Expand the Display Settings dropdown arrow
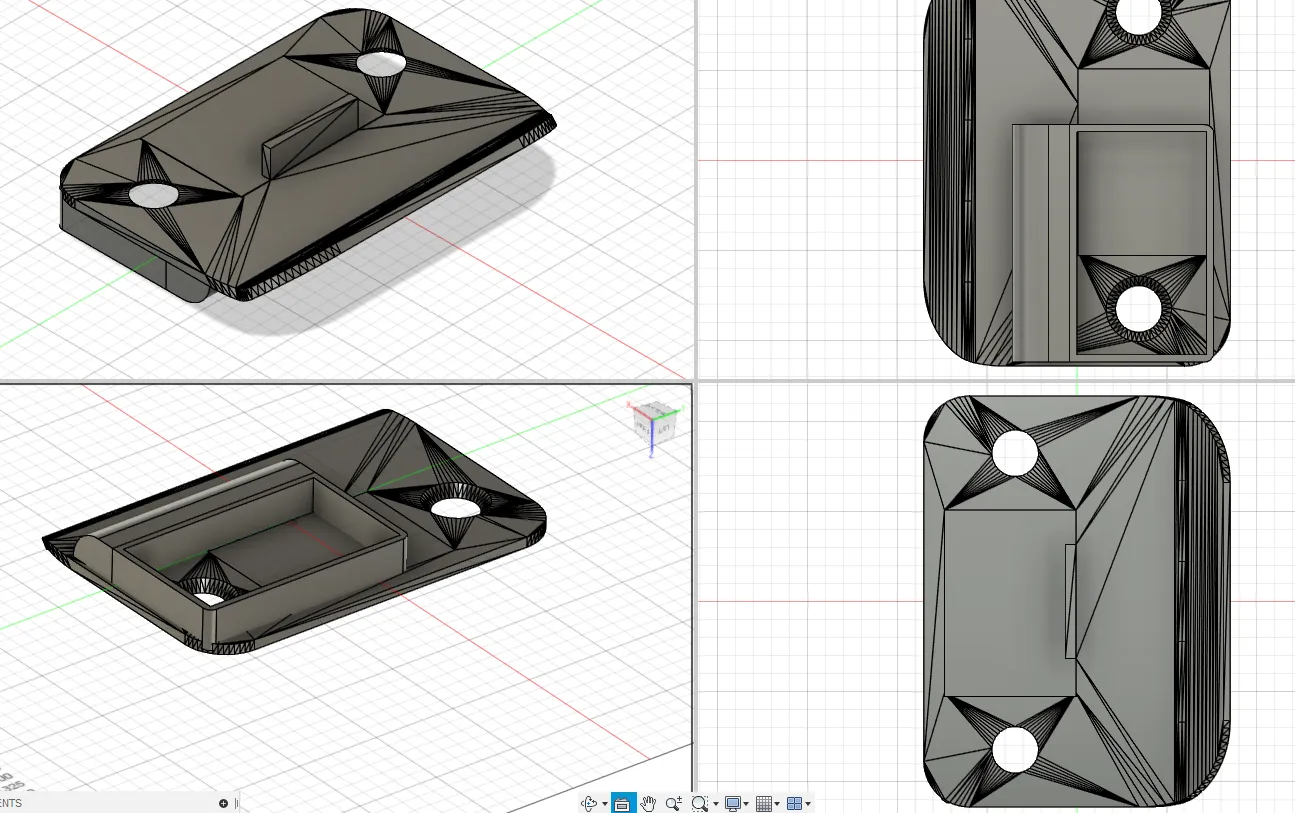The width and height of the screenshot is (1295, 813). 746,804
